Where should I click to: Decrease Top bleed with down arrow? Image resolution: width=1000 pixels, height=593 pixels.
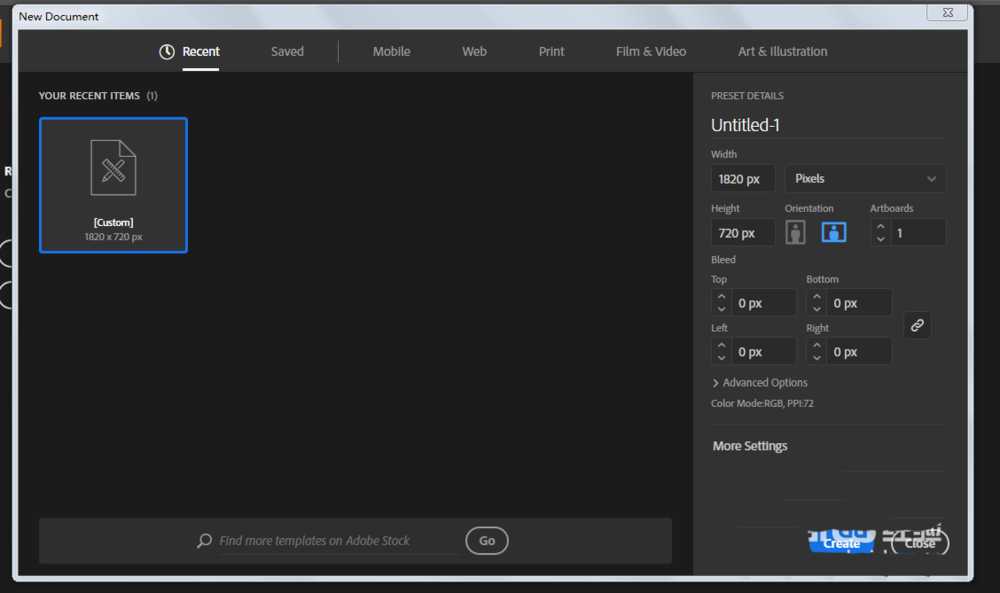pos(721,308)
